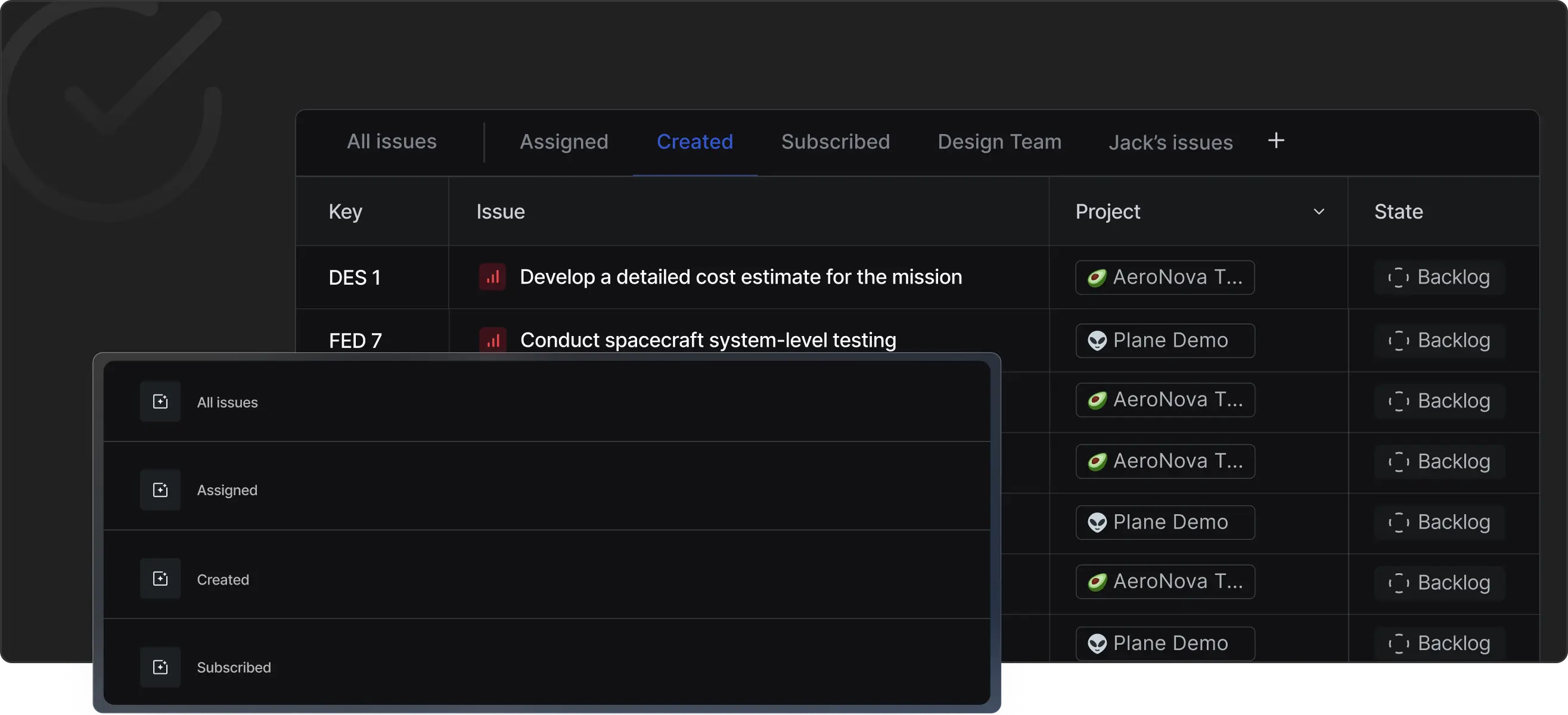
Task: Select Jack's issues tab
Action: pos(1170,142)
